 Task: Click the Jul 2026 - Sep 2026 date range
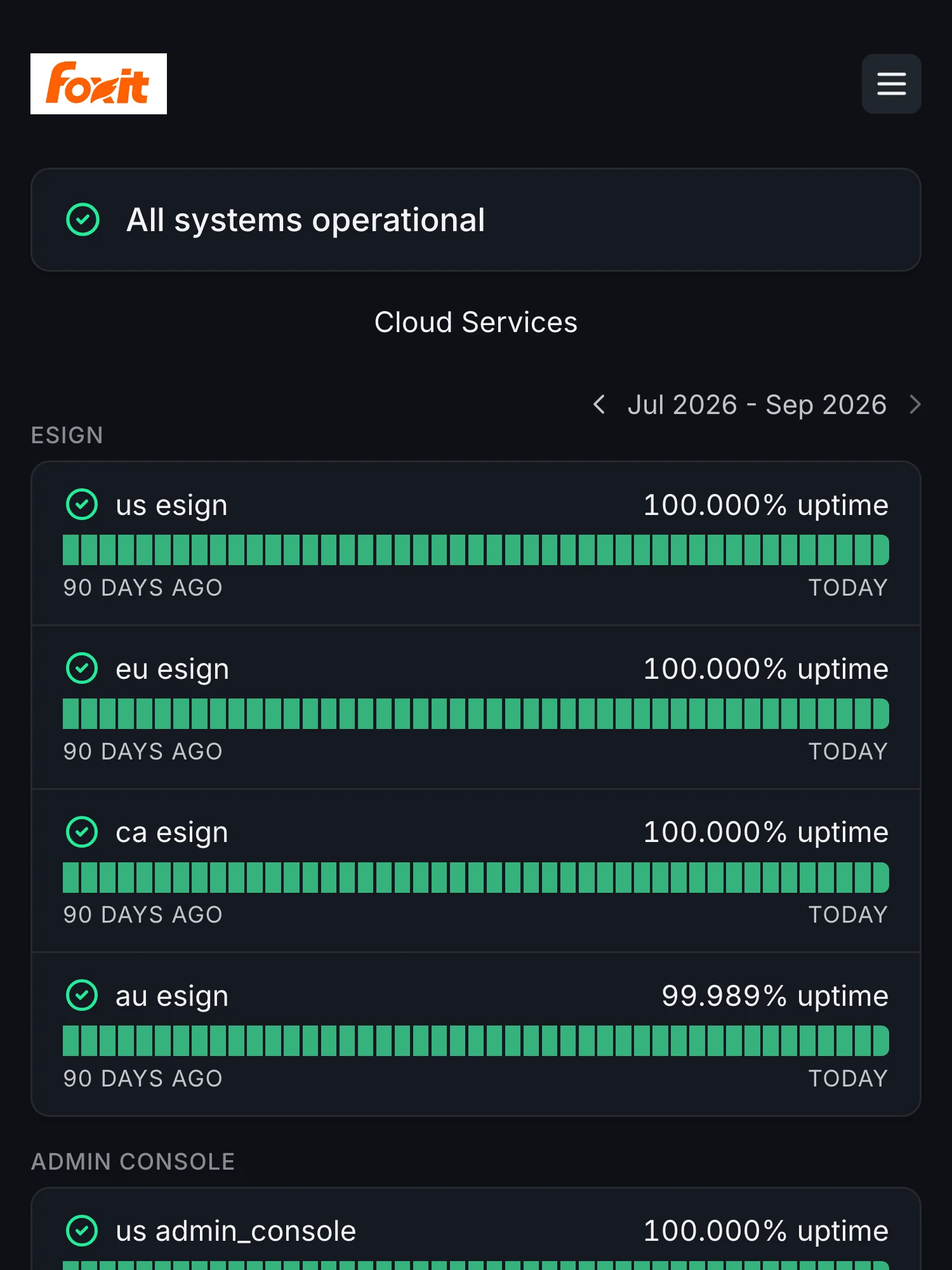click(x=757, y=405)
